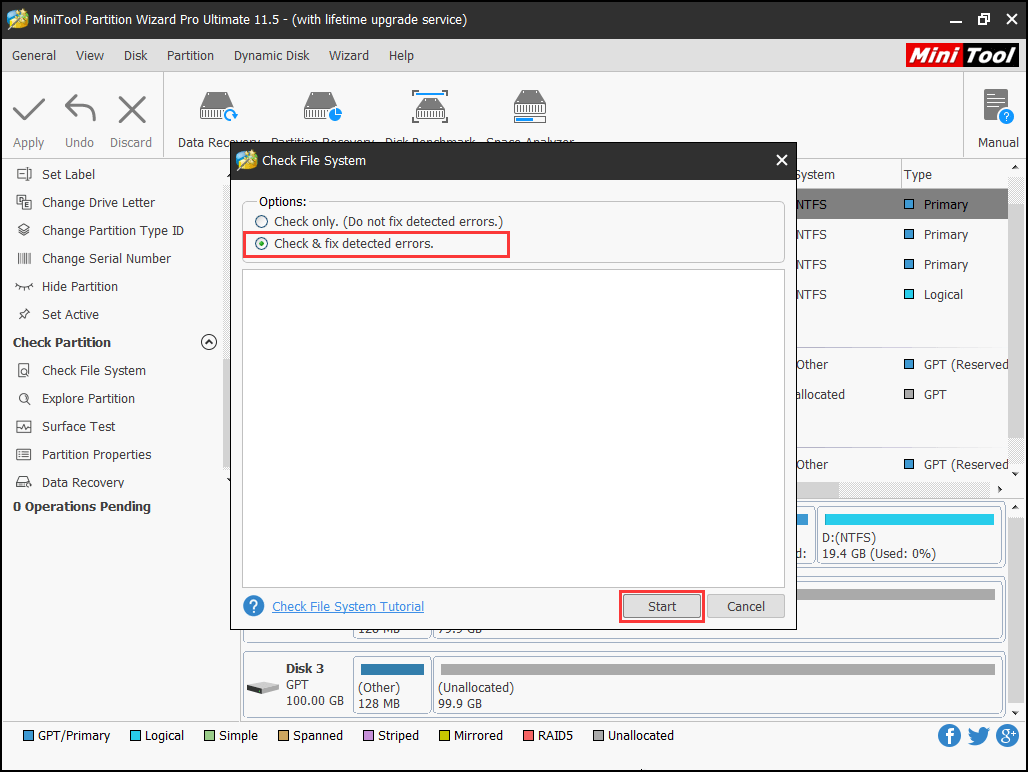This screenshot has width=1028, height=772.
Task: Open the Help menu
Action: (401, 56)
